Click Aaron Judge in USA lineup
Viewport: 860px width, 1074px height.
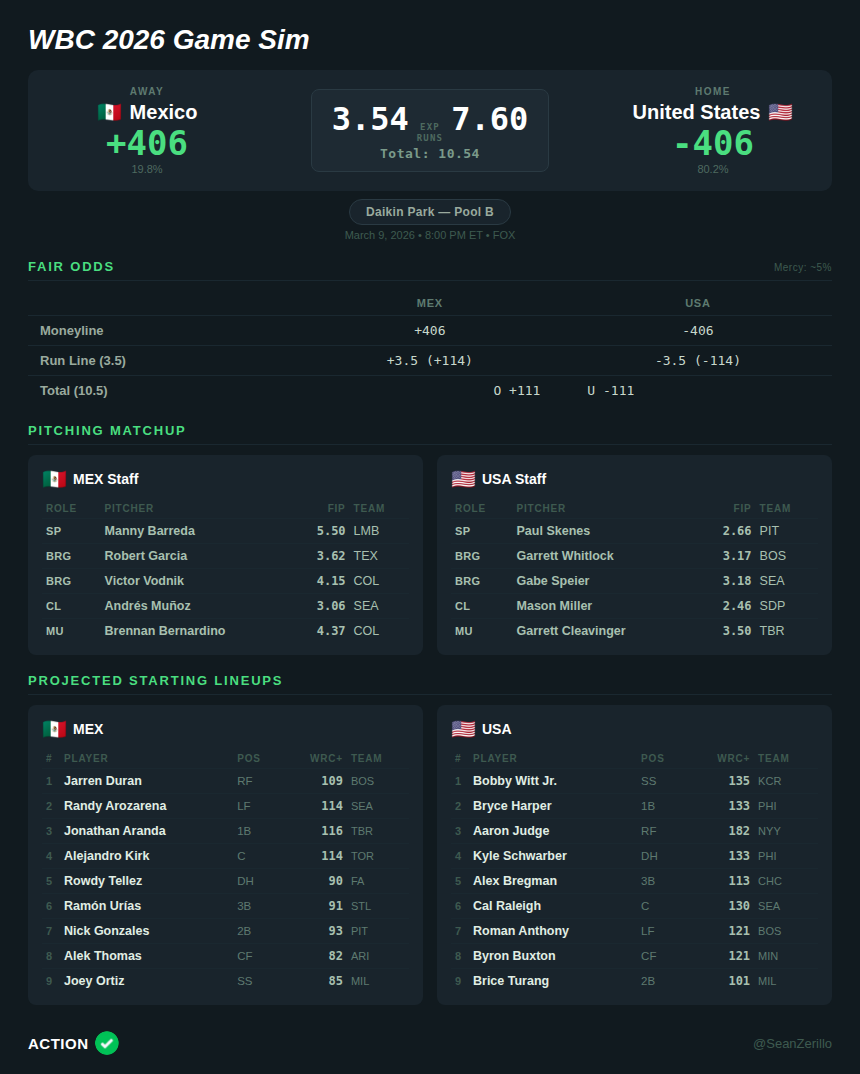(511, 831)
